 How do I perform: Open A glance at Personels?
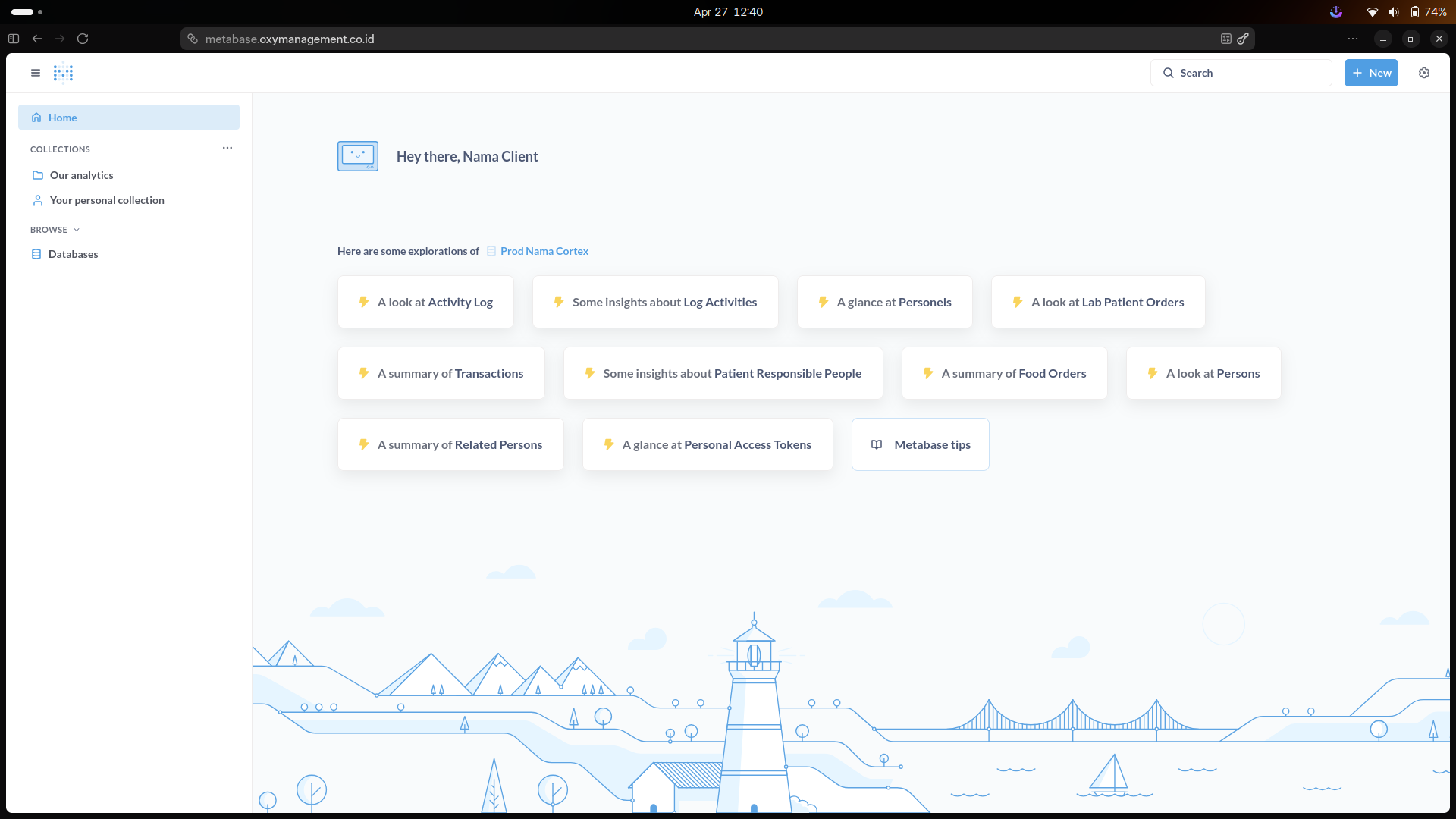885,302
